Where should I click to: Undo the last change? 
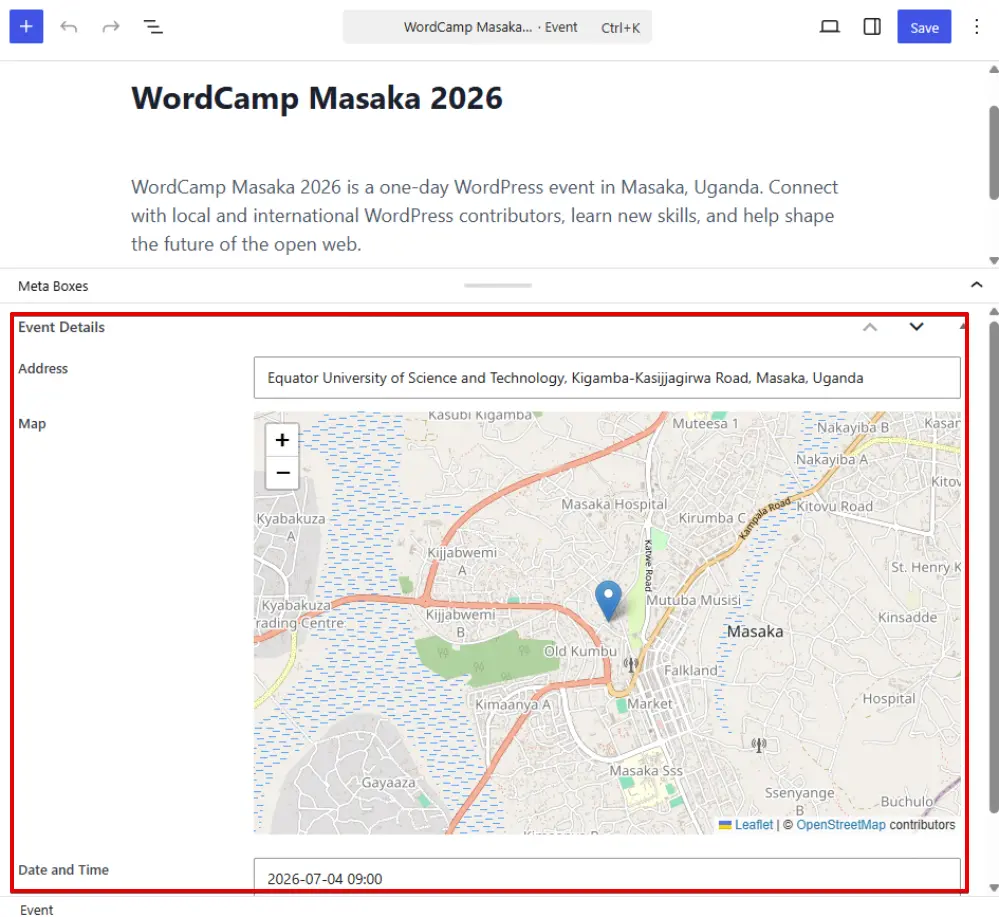tap(69, 27)
